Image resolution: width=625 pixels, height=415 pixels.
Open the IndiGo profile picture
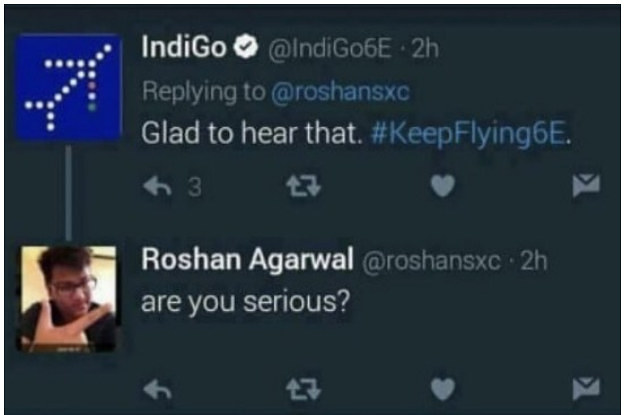click(69, 88)
